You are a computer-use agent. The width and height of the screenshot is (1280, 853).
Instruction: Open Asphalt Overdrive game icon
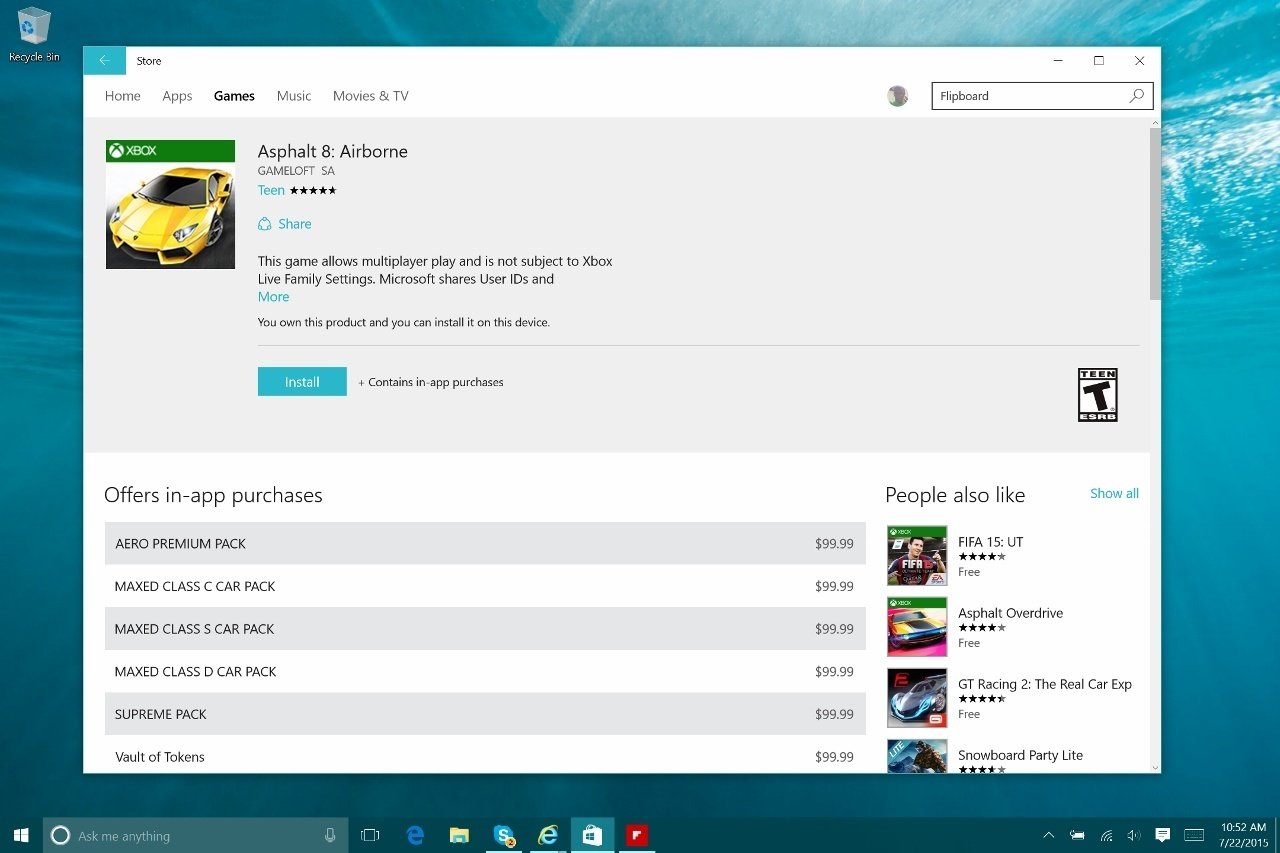click(917, 627)
